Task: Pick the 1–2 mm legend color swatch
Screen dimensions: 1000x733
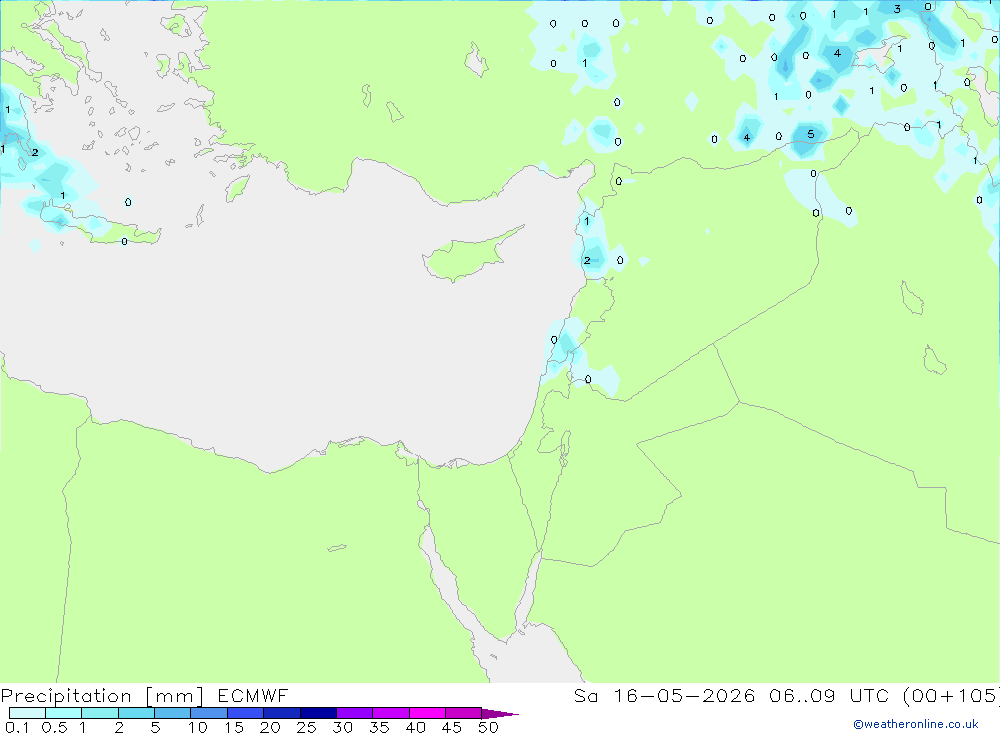Action: [100, 713]
